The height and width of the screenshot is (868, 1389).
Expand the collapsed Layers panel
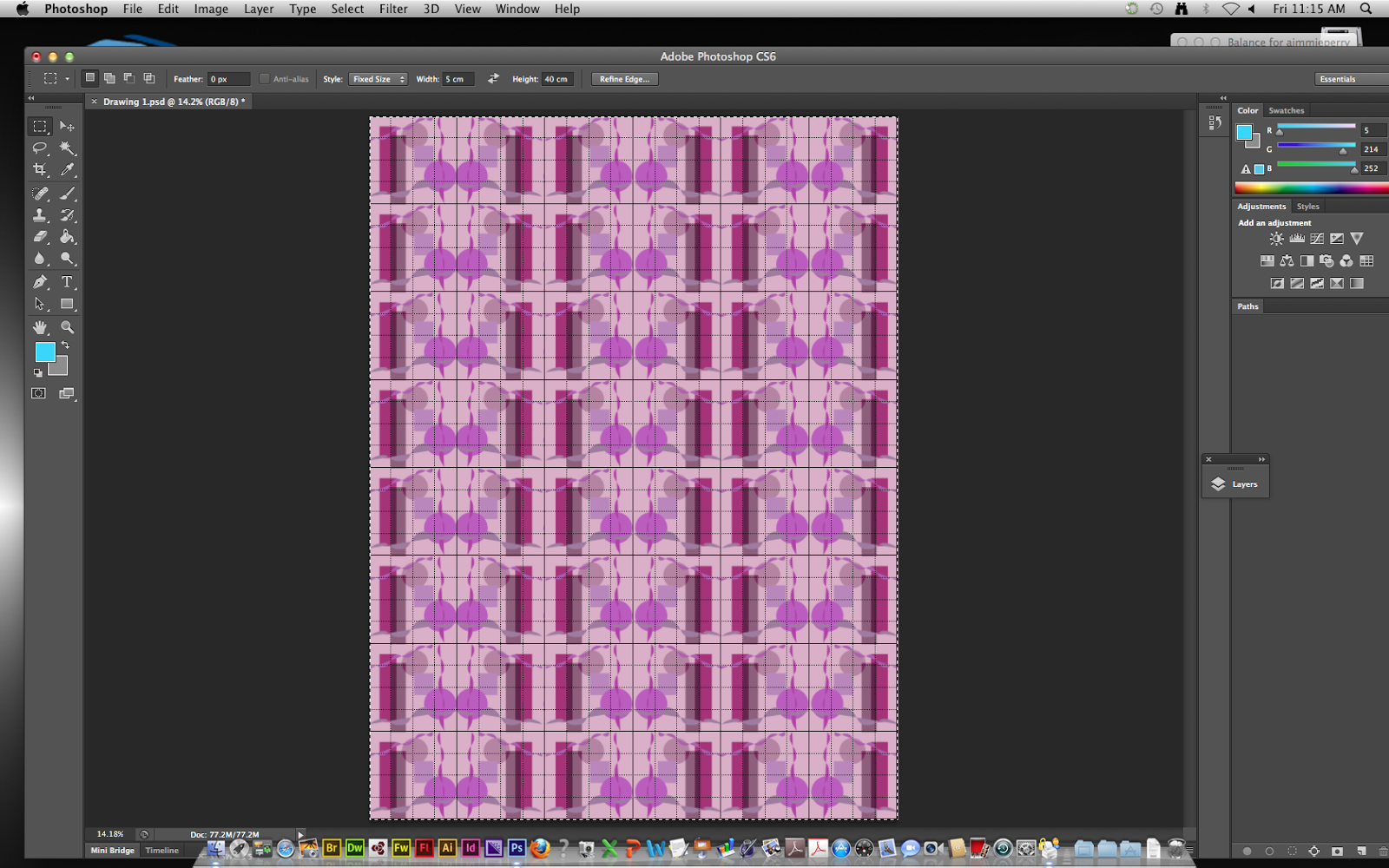click(x=1236, y=483)
